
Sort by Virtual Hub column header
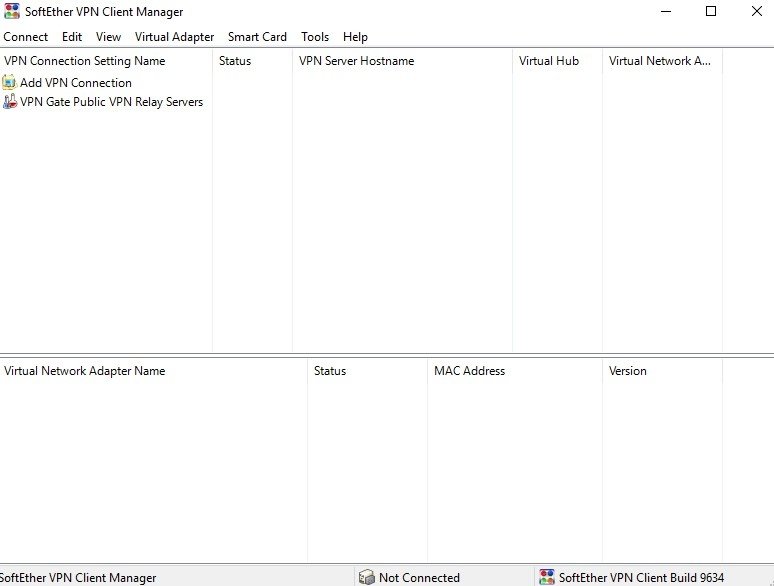click(x=557, y=61)
